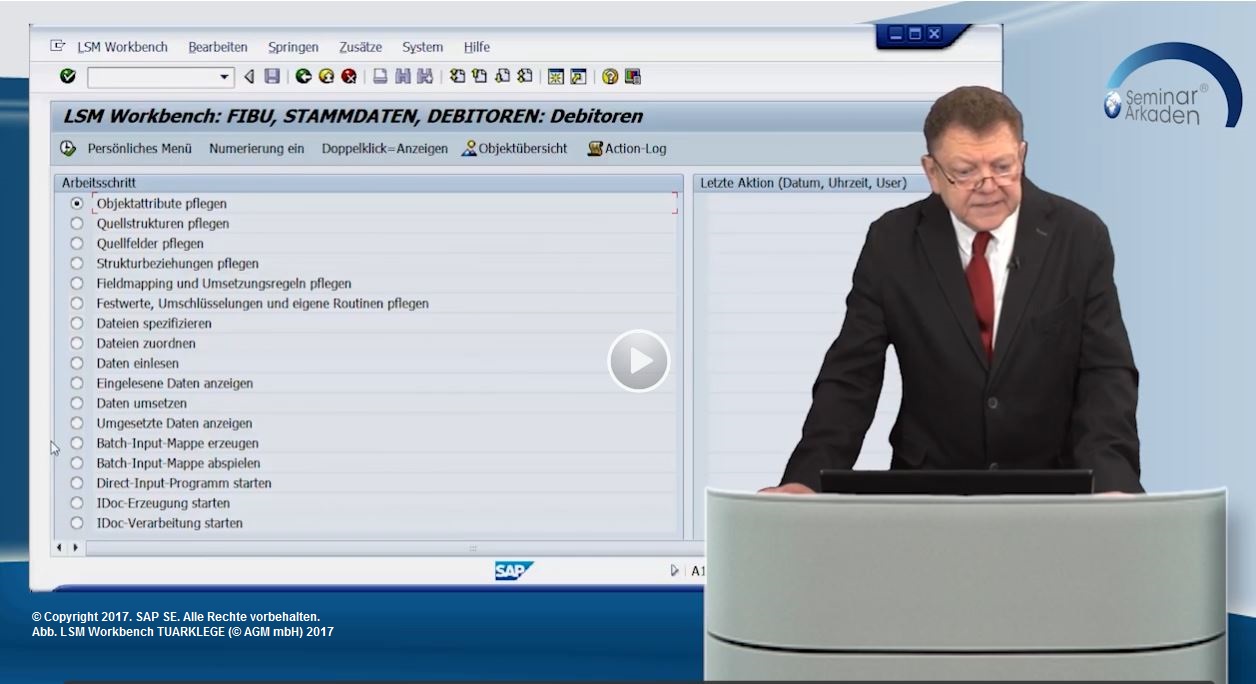Select the Daten einlesen radio button
This screenshot has width=1256, height=684.
point(77,364)
